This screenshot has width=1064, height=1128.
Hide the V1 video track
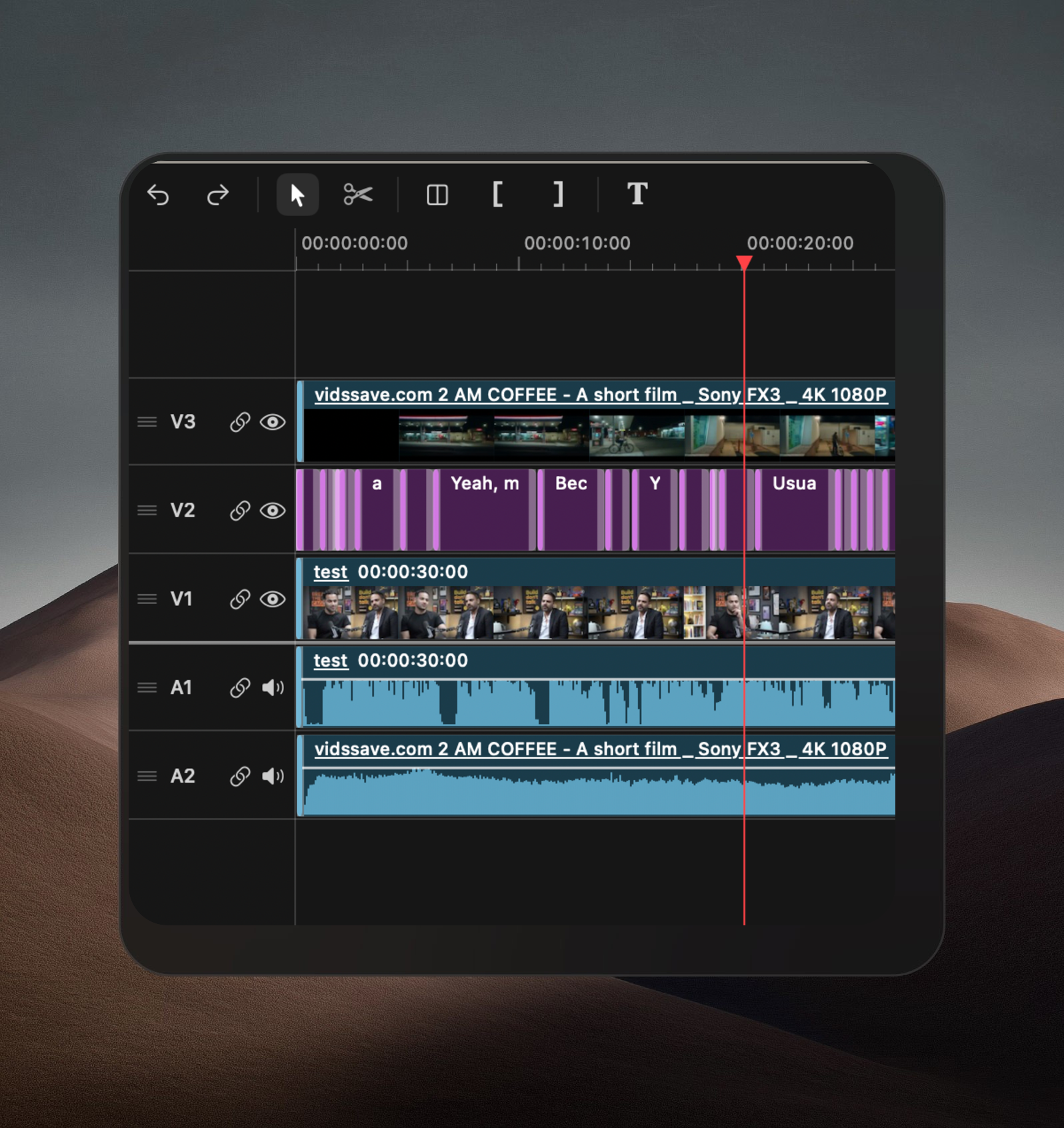273,599
